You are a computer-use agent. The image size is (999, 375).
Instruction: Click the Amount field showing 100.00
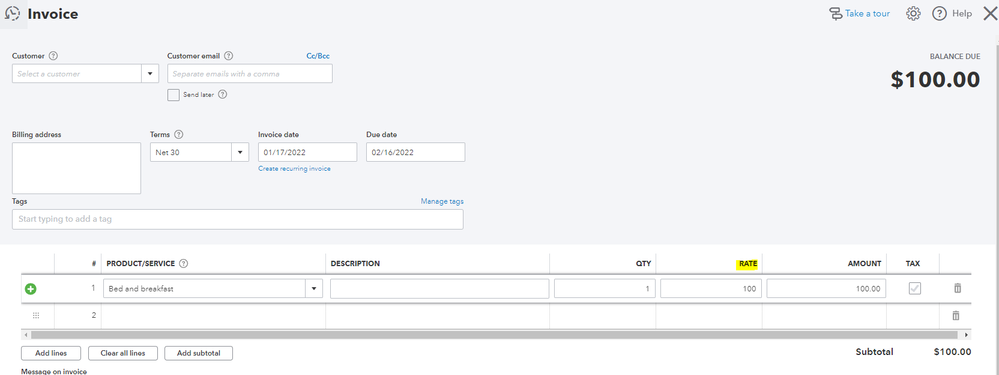click(826, 288)
